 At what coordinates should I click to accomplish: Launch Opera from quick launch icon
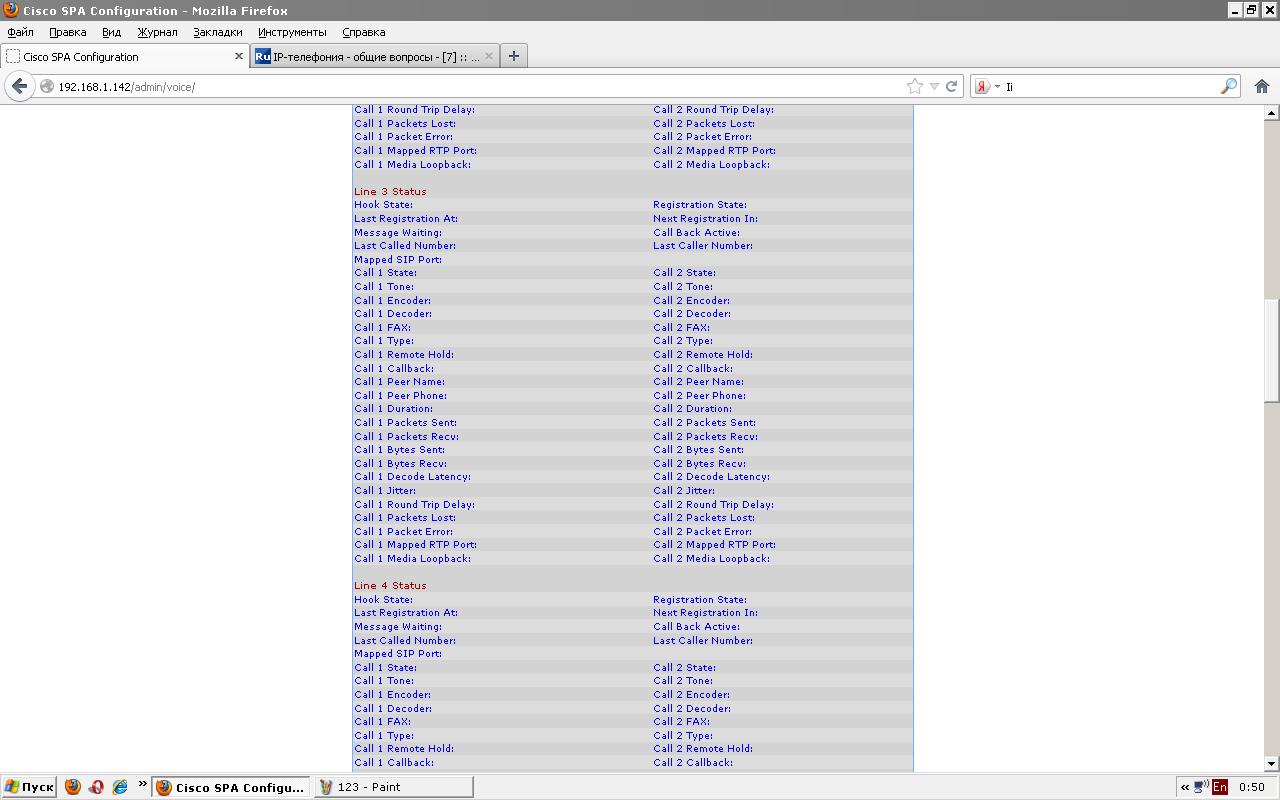point(96,787)
